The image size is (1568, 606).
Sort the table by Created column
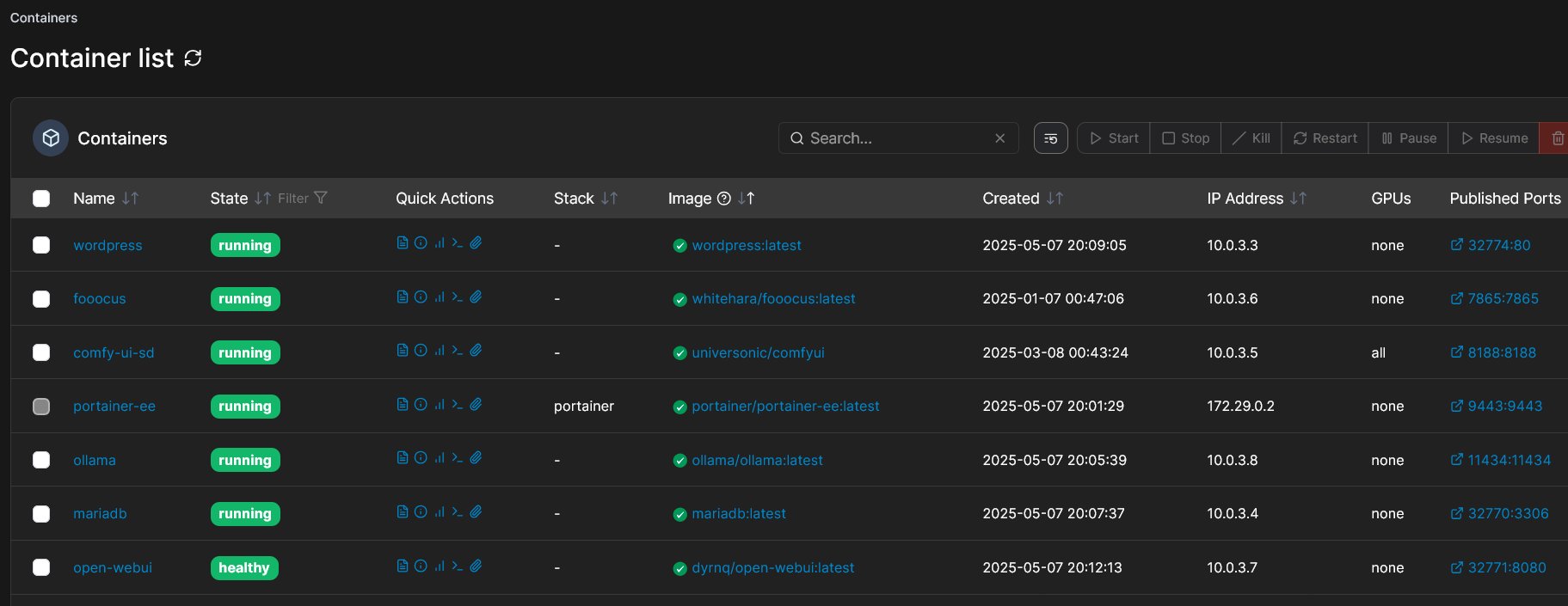1023,199
